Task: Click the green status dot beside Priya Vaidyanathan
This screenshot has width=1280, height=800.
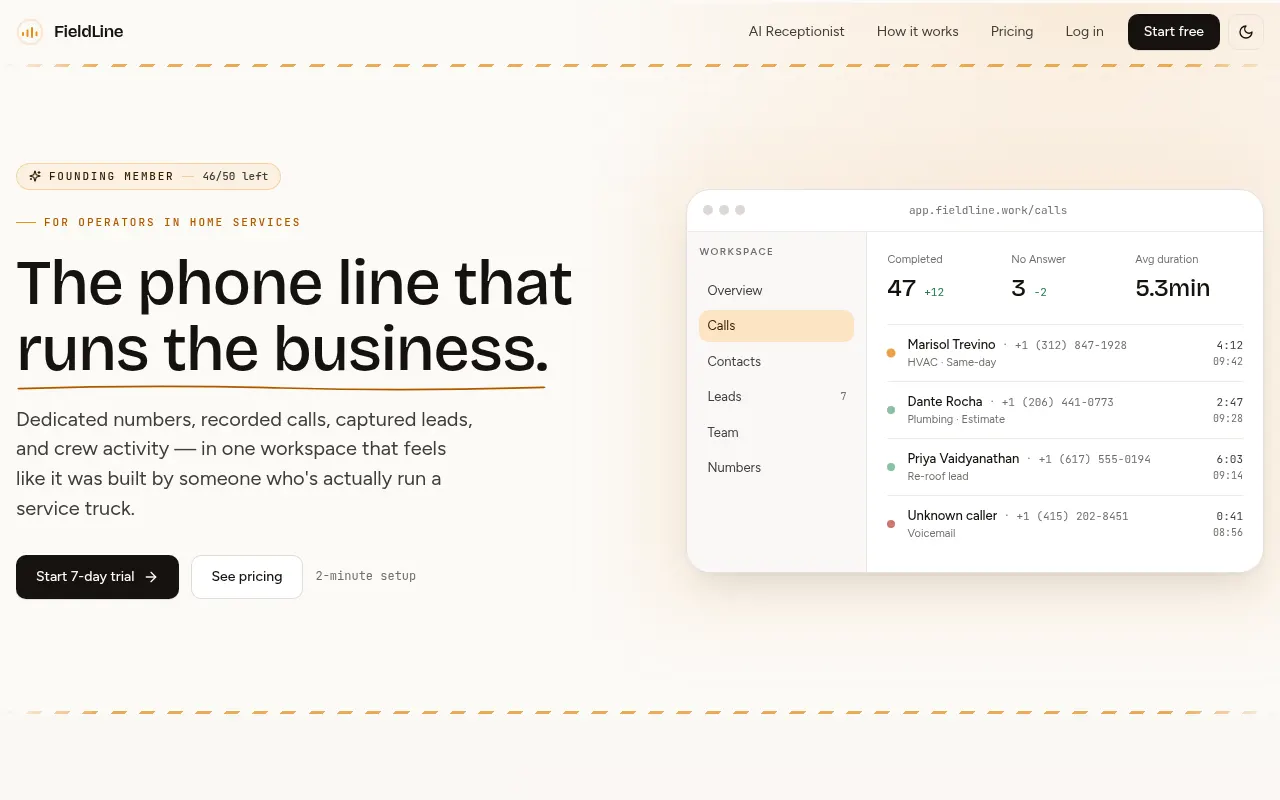Action: tap(891, 467)
